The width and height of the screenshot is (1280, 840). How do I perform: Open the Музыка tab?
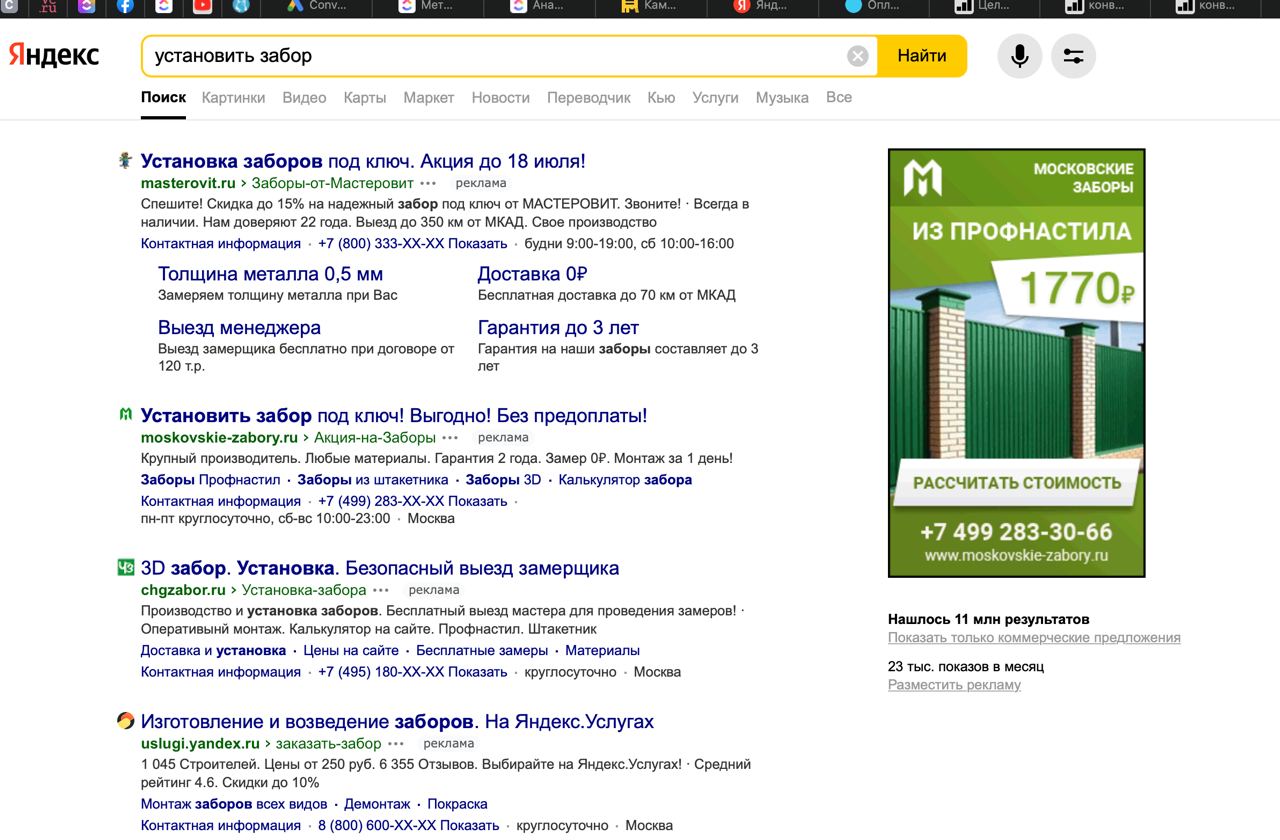pyautogui.click(x=782, y=98)
